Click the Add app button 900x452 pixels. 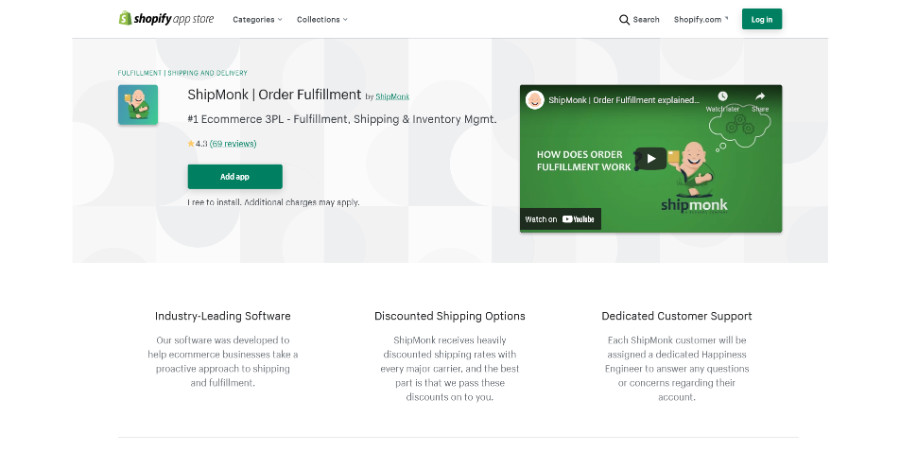click(235, 176)
